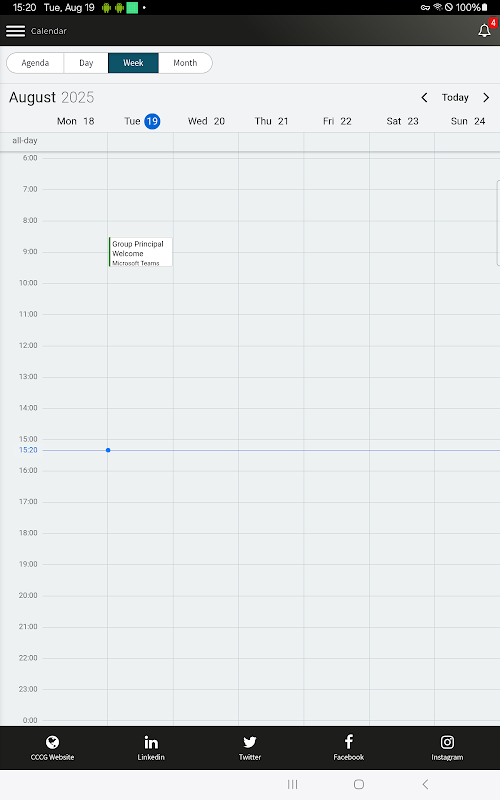The image size is (500, 800).
Task: Open the Instagram icon
Action: (x=447, y=742)
